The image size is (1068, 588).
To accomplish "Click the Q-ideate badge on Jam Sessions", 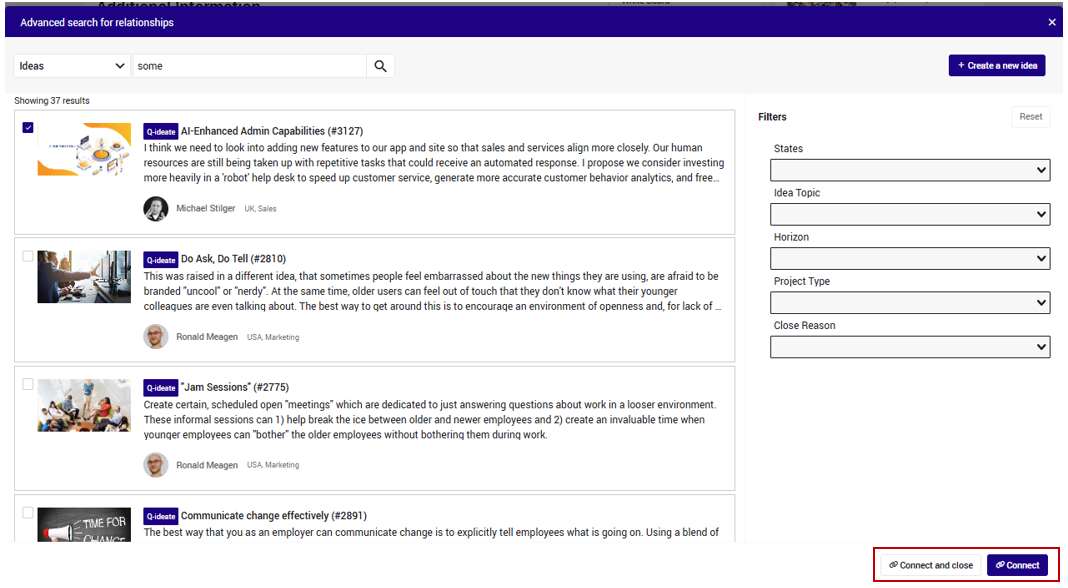I will (x=161, y=388).
